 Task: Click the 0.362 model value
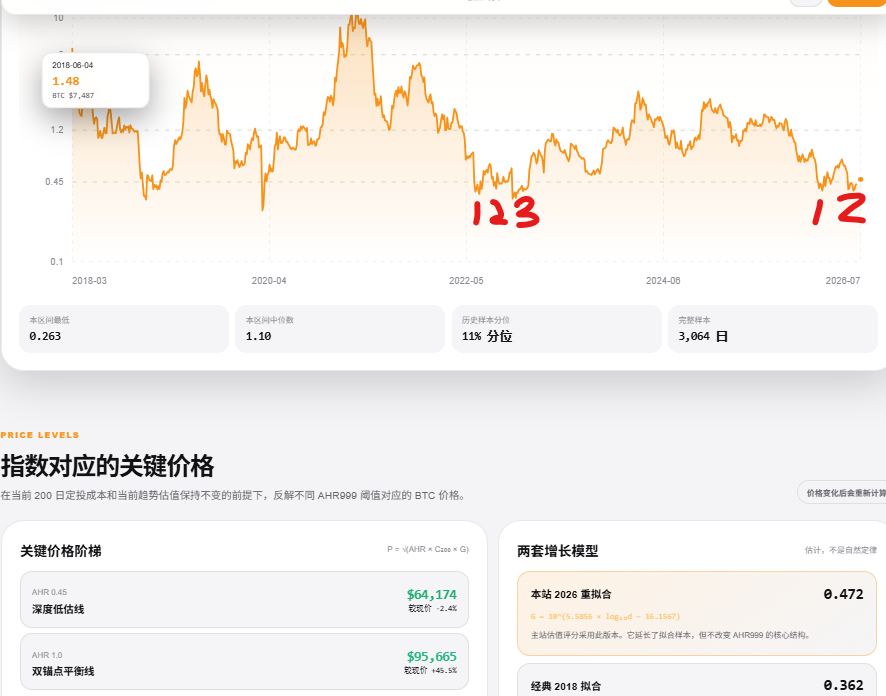(843, 685)
